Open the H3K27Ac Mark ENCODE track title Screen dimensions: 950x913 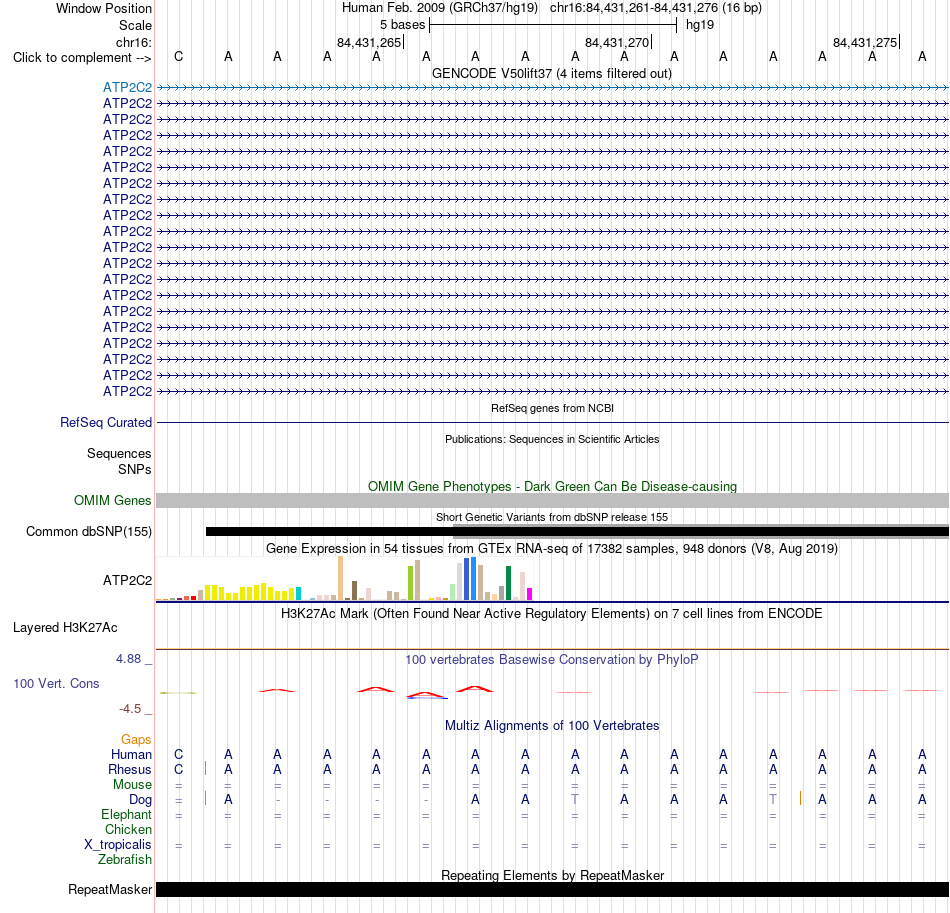pos(552,613)
